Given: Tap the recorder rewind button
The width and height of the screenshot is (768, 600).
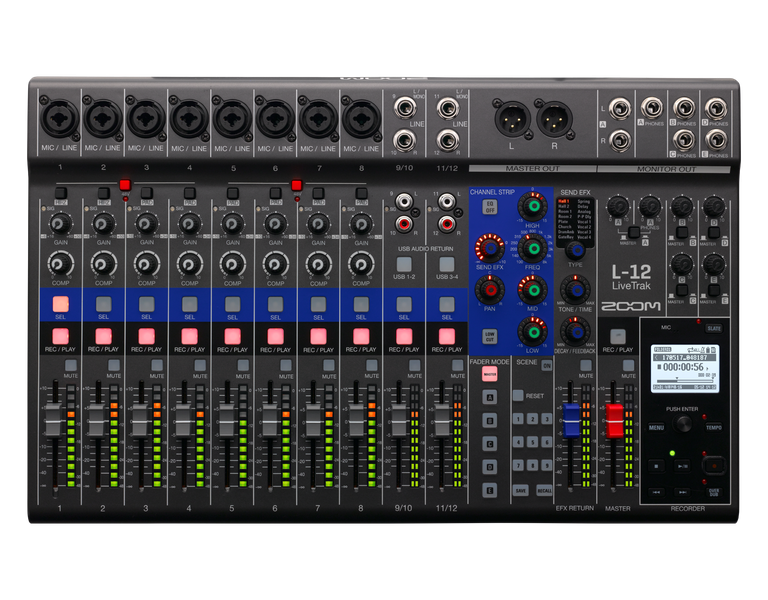Looking at the screenshot, I should click(657, 491).
